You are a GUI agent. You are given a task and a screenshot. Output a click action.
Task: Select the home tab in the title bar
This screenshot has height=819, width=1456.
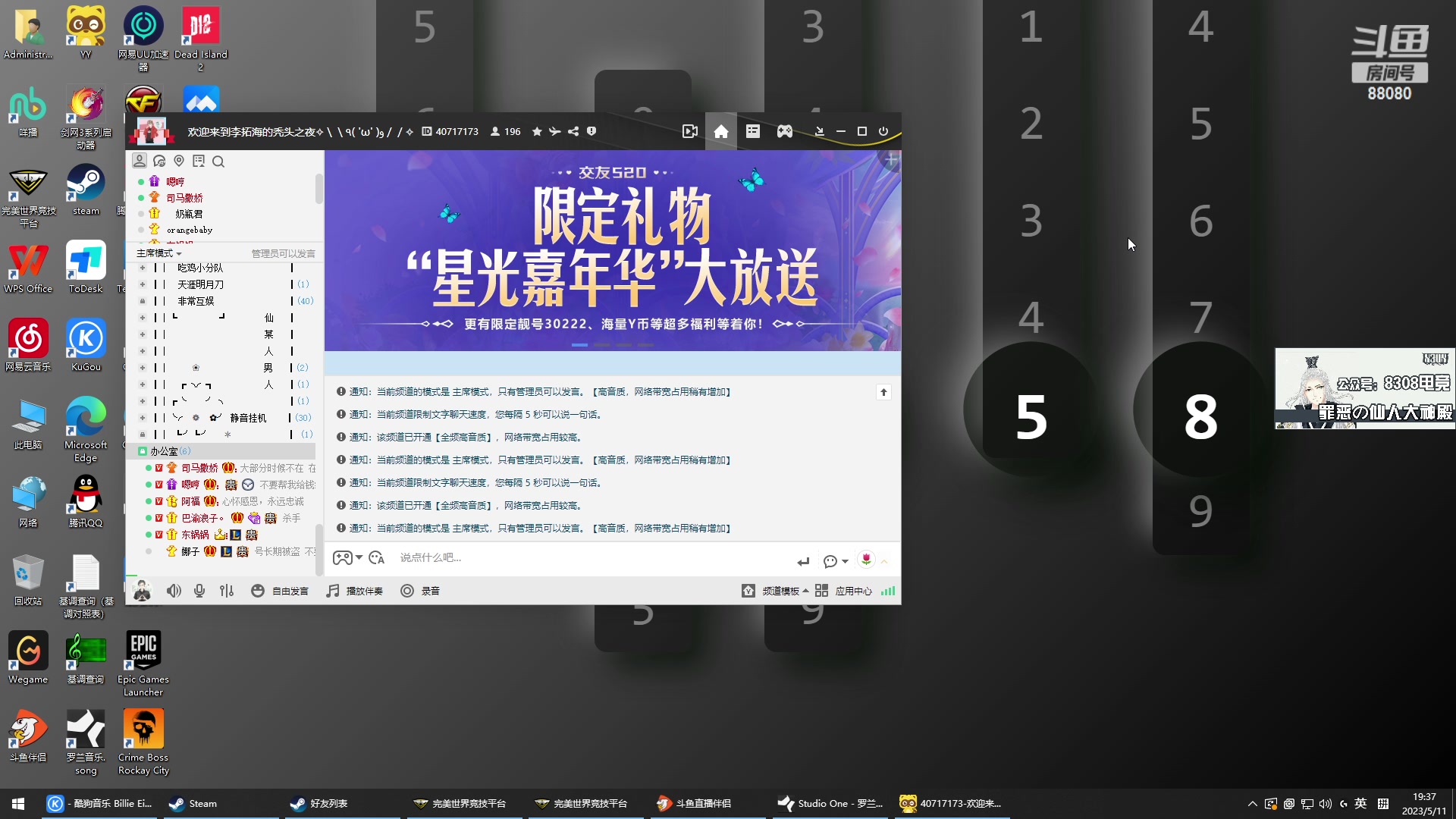[721, 130]
